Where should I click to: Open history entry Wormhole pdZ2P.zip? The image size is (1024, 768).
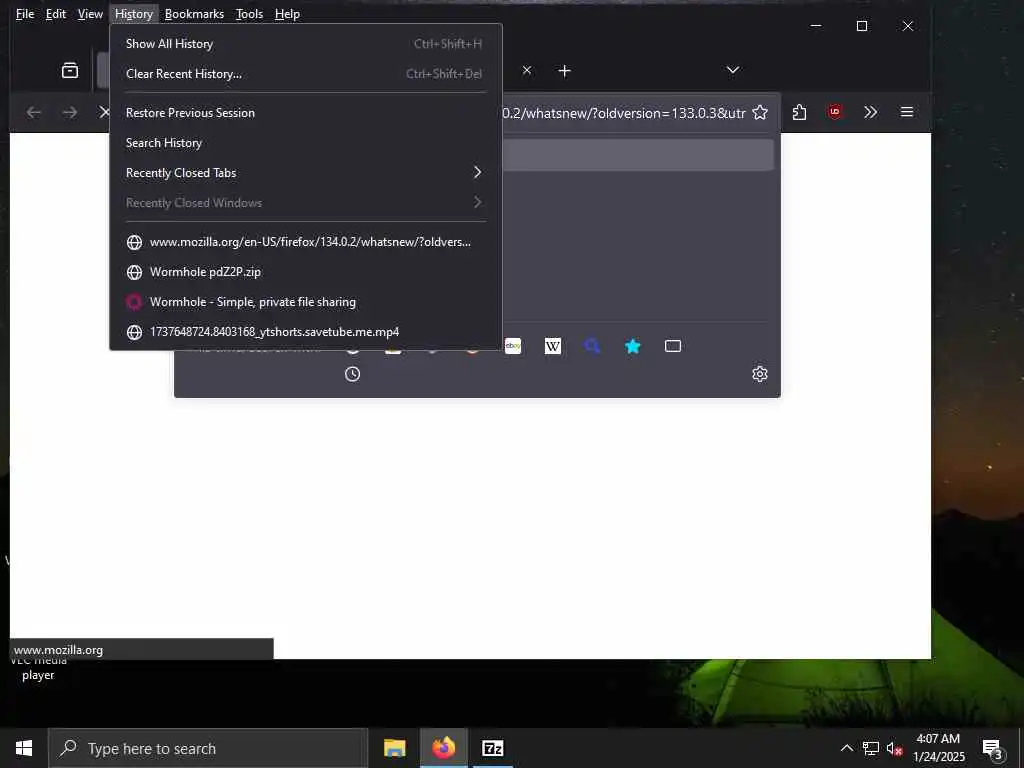[x=306, y=272]
